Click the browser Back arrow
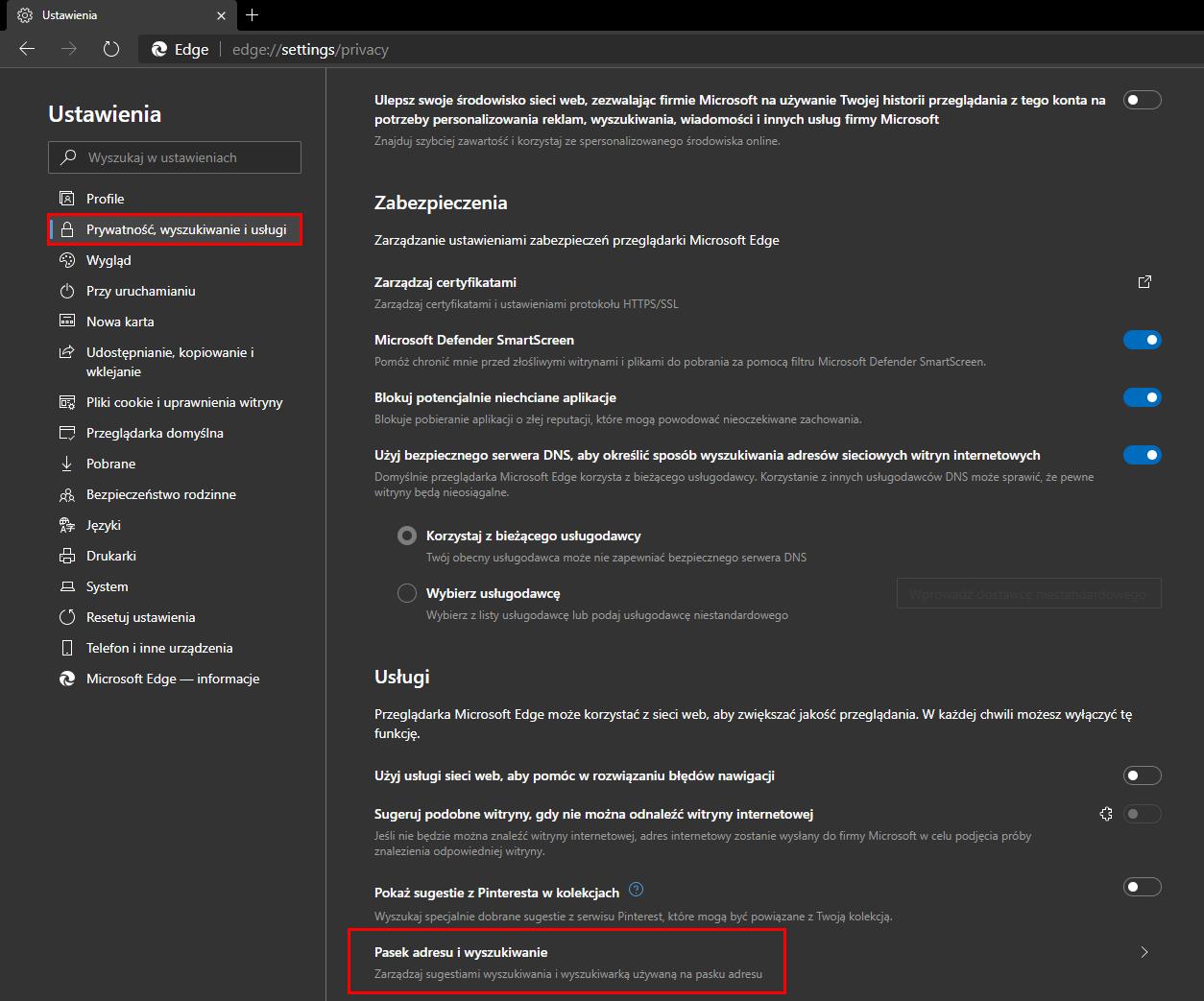Screen dimensions: 1204x1001 27,49
